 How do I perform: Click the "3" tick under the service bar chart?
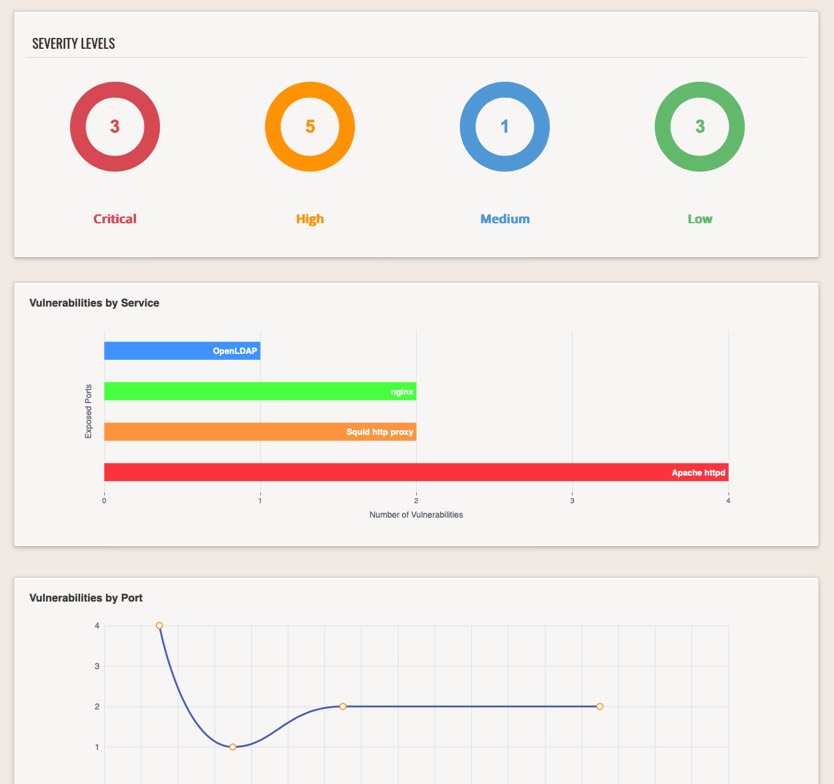[x=572, y=501]
